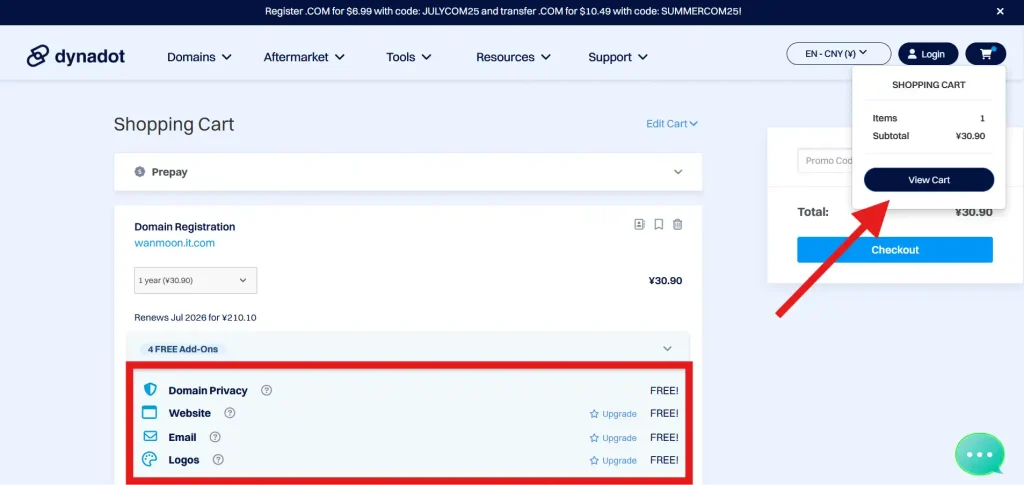Open the shopping cart icon in header
This screenshot has width=1024, height=485.
tap(986, 54)
